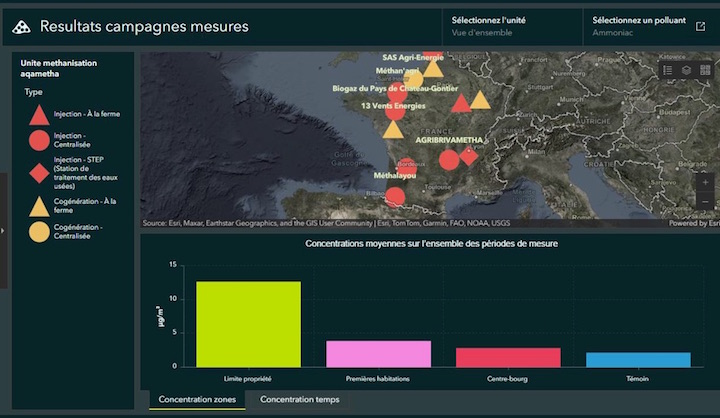Viewport: 720px width, 418px height.
Task: Open the map legend list icon
Action: (668, 70)
